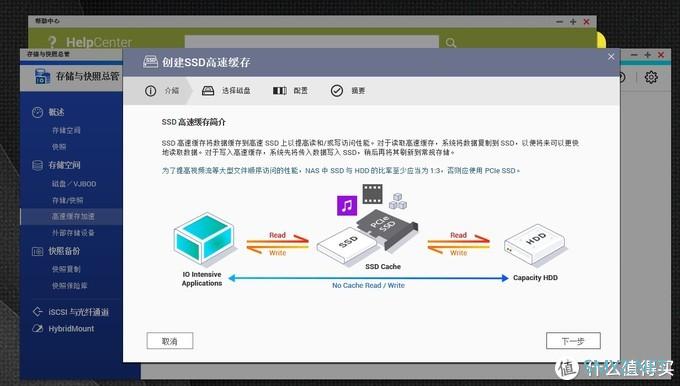Viewport: 680px width, 386px height.
Task: Click the SSD 高速缓存简介 heading
Action: click(x=193, y=122)
